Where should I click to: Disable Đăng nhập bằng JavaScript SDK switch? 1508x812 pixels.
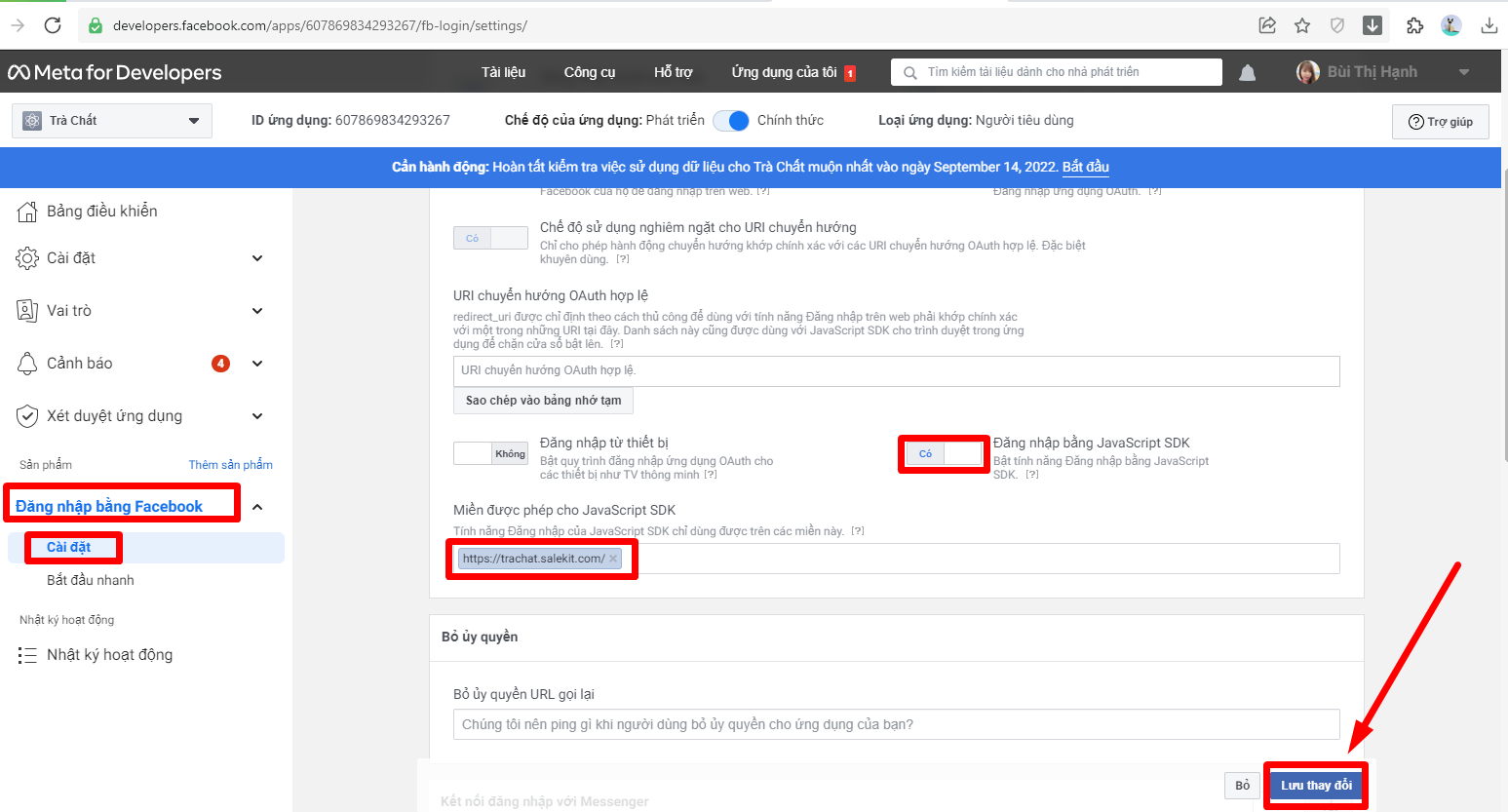943,454
